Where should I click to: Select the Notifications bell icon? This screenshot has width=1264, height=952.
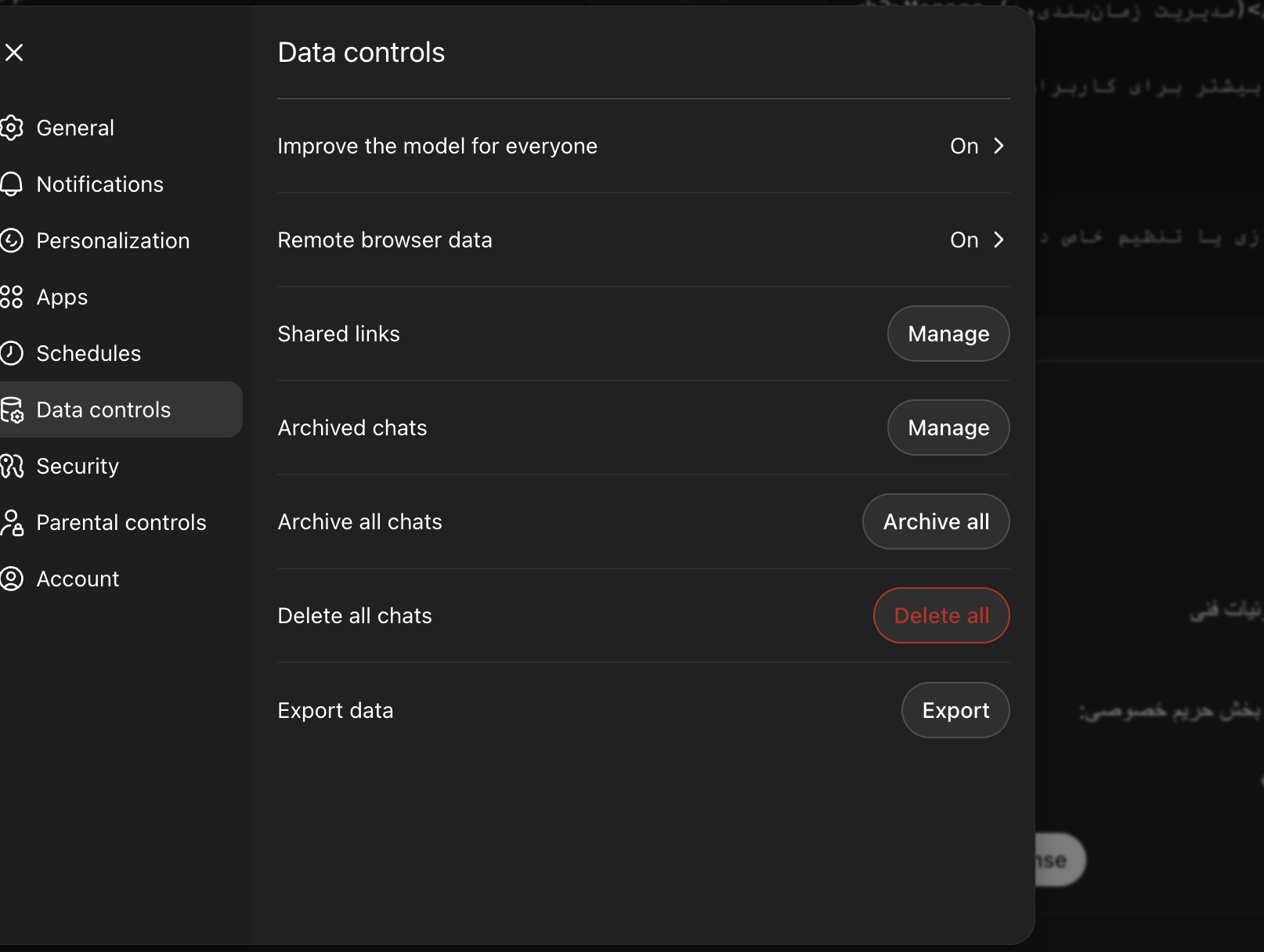click(13, 184)
